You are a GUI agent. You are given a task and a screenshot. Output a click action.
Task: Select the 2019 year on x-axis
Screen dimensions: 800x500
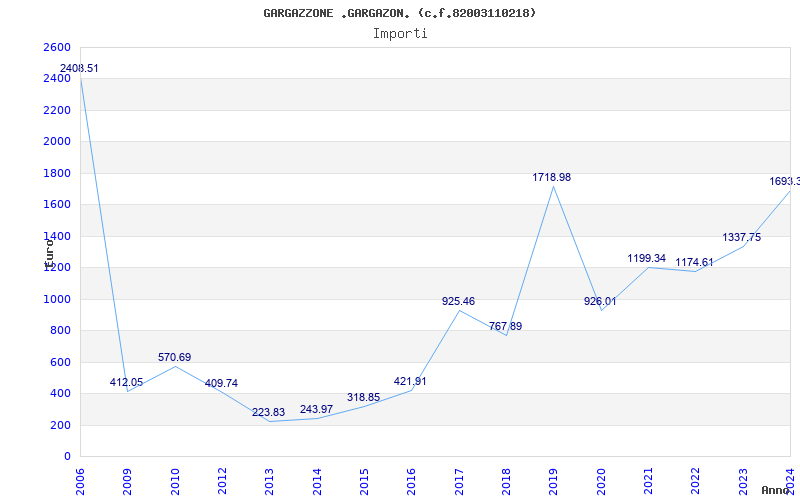click(554, 480)
